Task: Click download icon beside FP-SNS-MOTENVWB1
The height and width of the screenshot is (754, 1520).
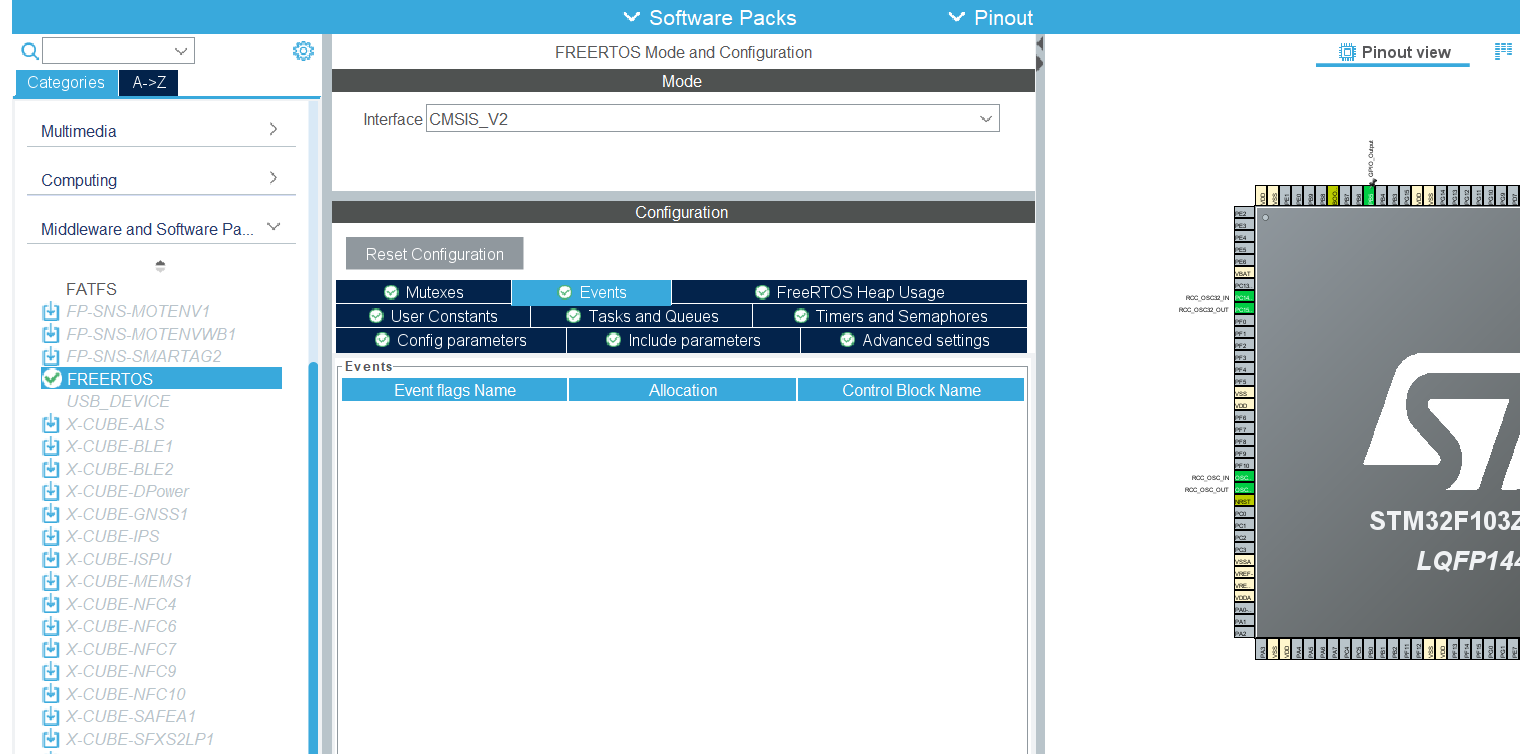Action: [x=51, y=334]
